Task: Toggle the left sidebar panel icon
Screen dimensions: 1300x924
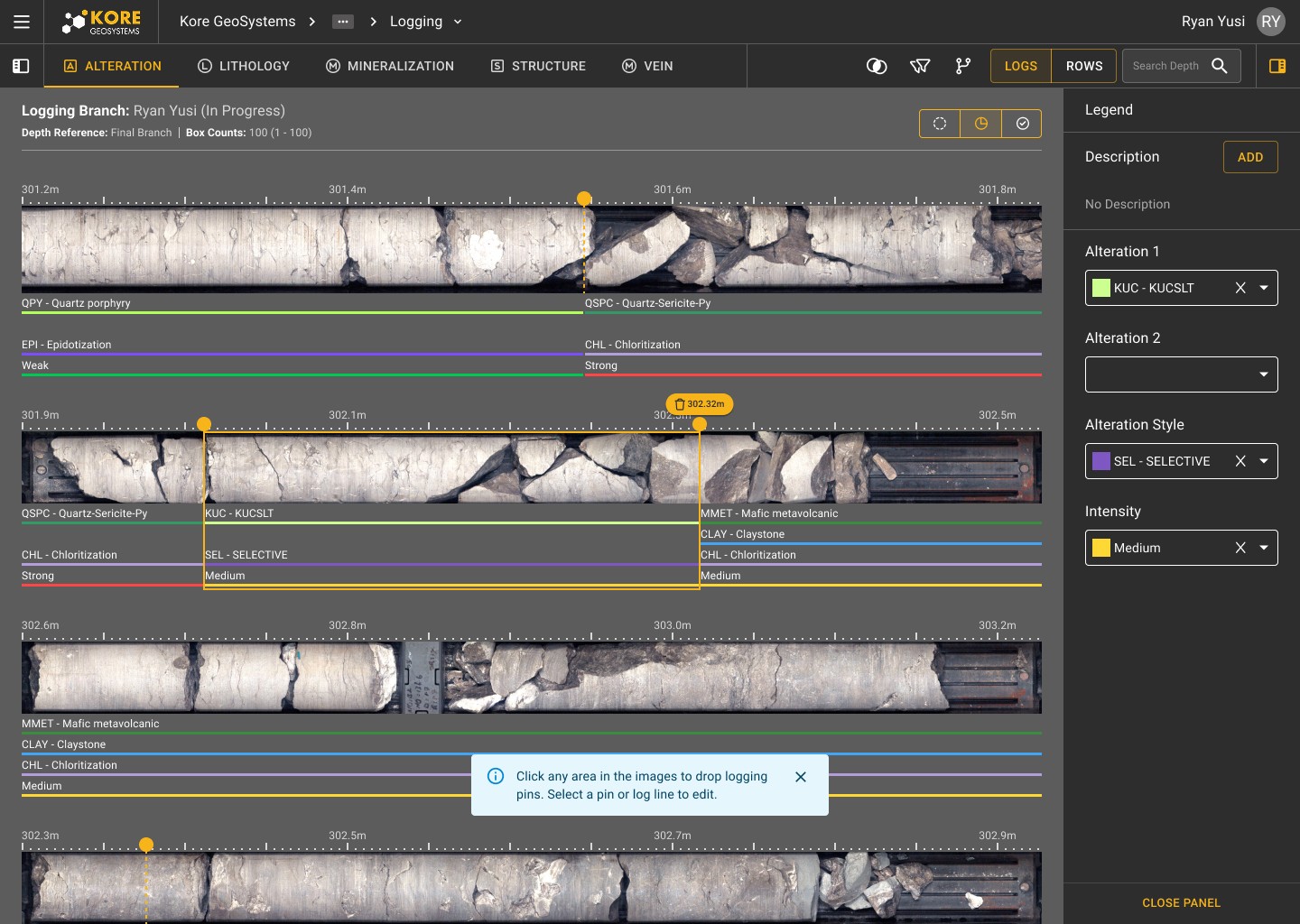Action: 21,66
